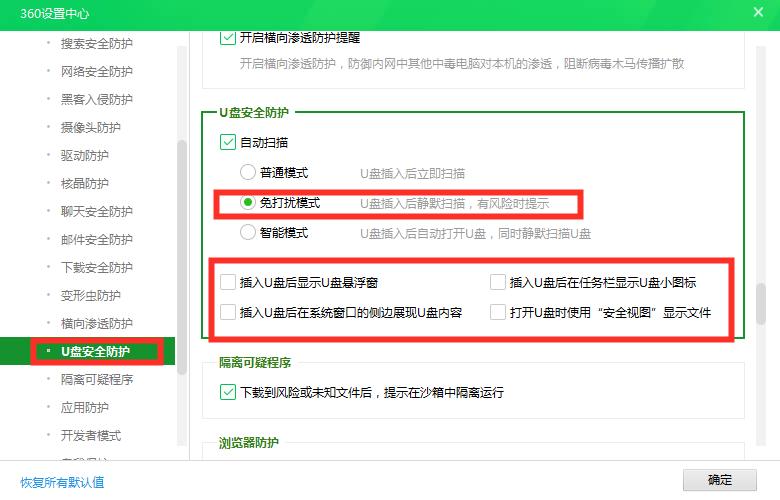Click the 隔离可疑程序 section heading
The width and height of the screenshot is (780, 500).
click(255, 363)
